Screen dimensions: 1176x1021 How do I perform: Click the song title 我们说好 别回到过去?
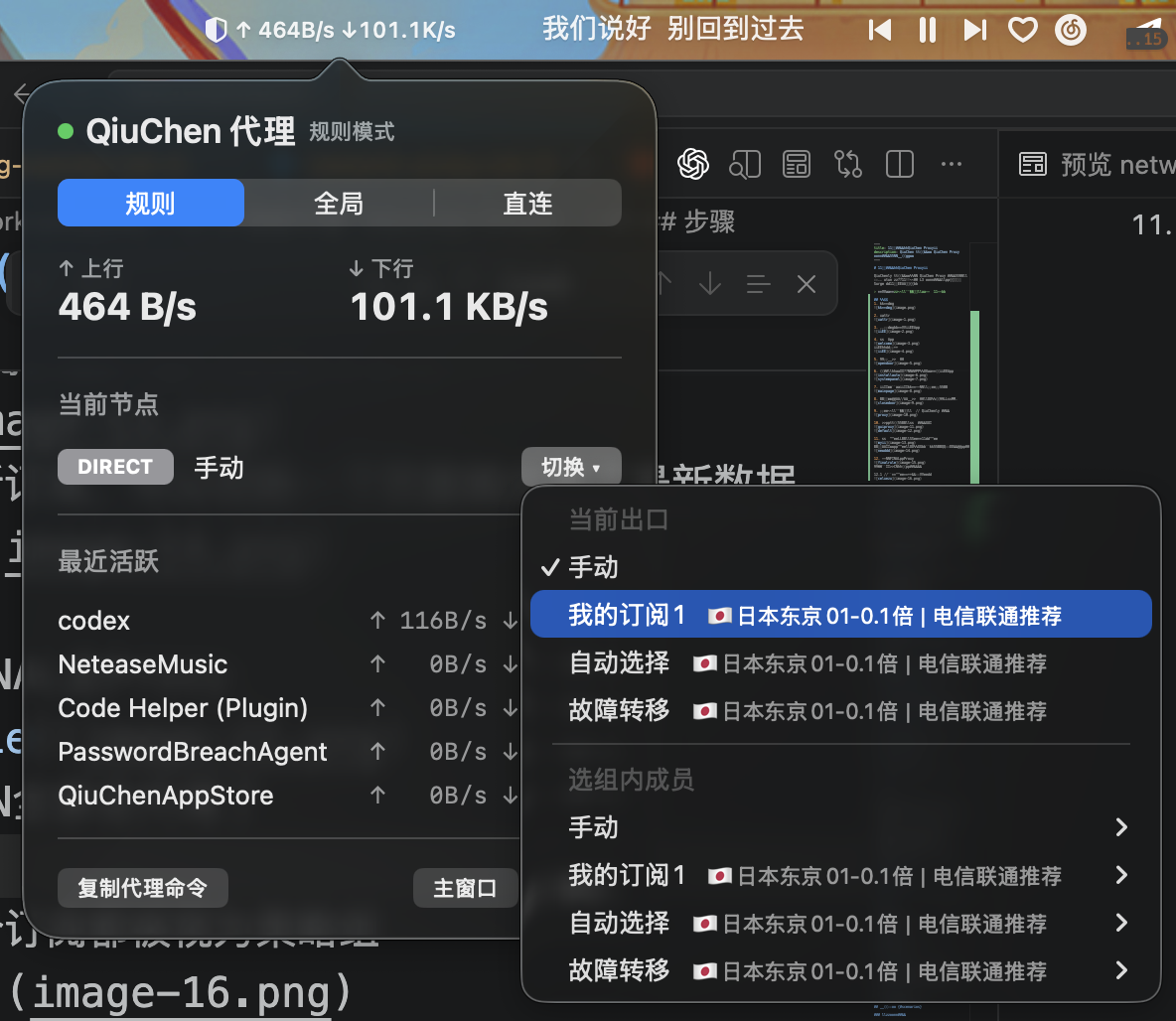click(672, 29)
